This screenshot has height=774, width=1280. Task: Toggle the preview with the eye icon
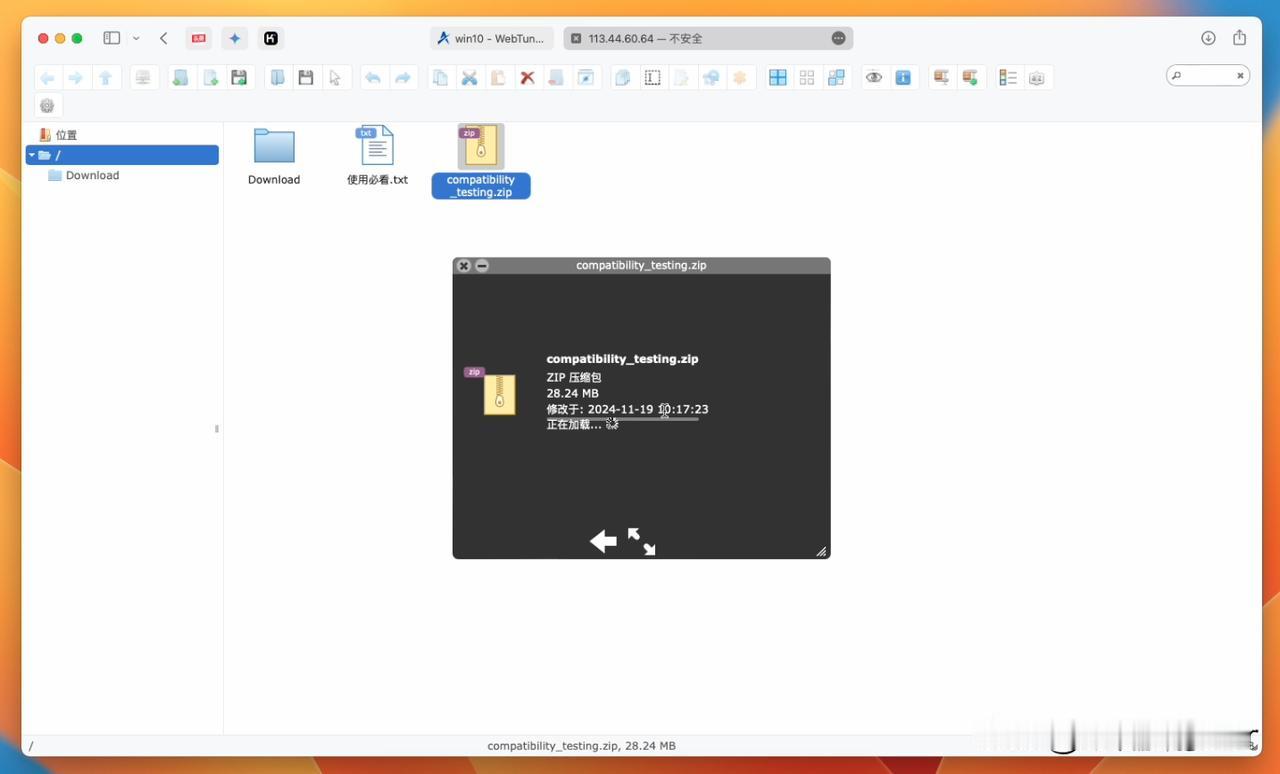(874, 78)
